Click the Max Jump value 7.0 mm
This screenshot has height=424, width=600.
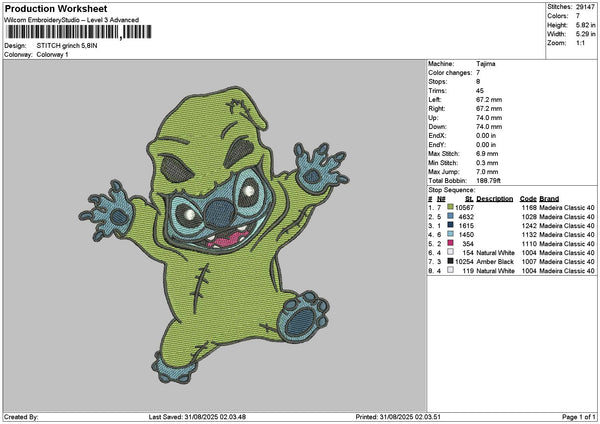[x=487, y=172]
